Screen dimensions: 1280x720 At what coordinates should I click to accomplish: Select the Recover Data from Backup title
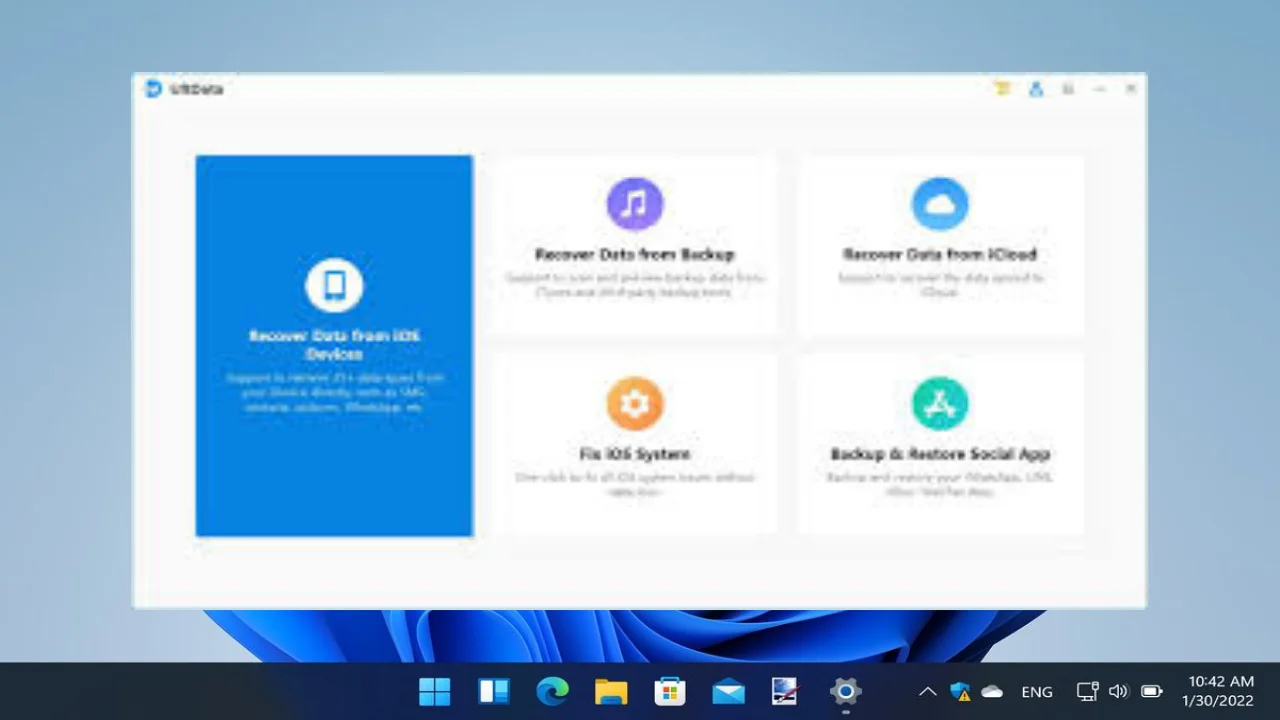635,254
